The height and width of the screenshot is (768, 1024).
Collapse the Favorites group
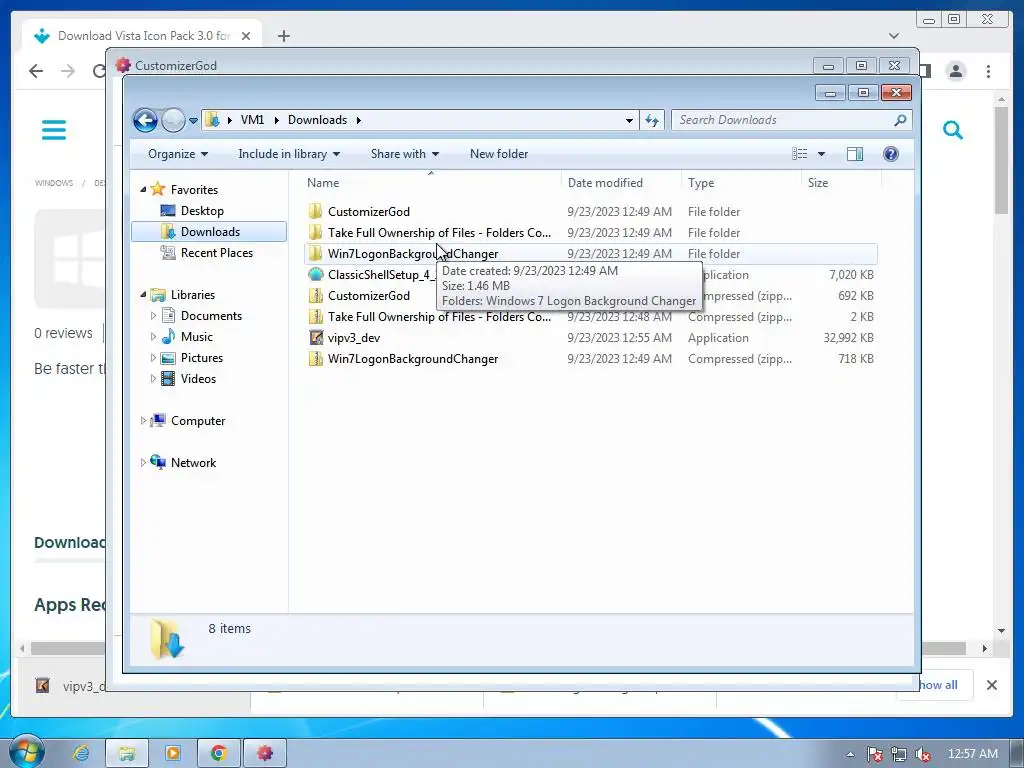[x=144, y=189]
